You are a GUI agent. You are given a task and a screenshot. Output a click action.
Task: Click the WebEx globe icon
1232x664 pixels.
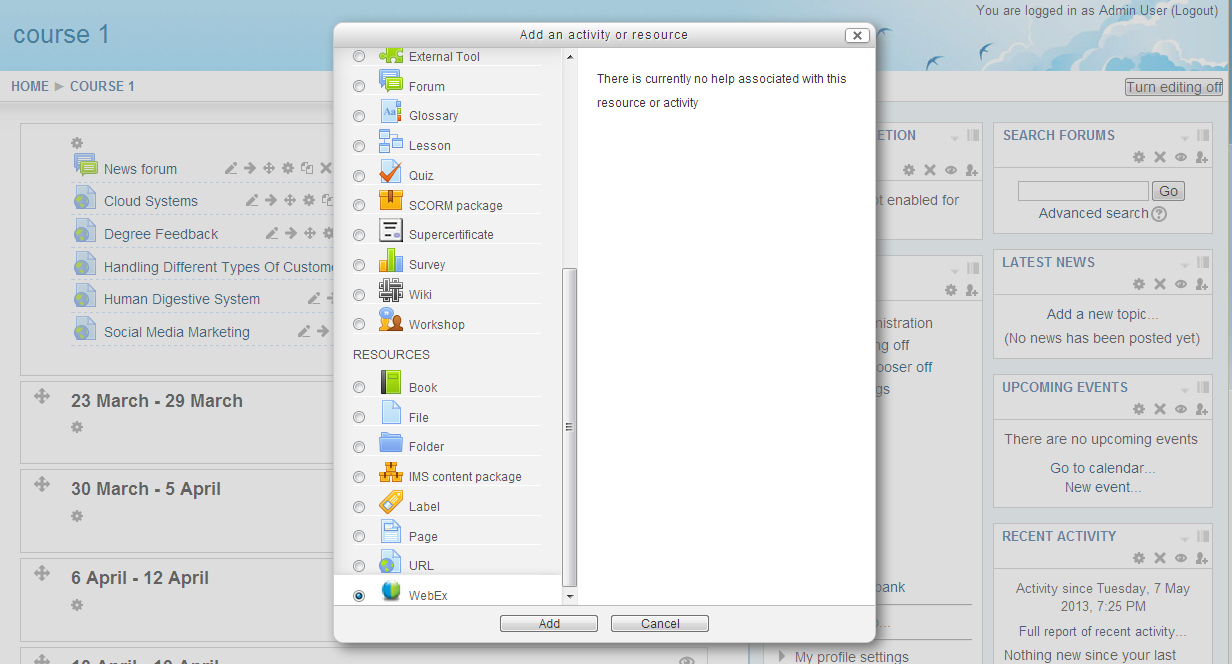pos(391,591)
